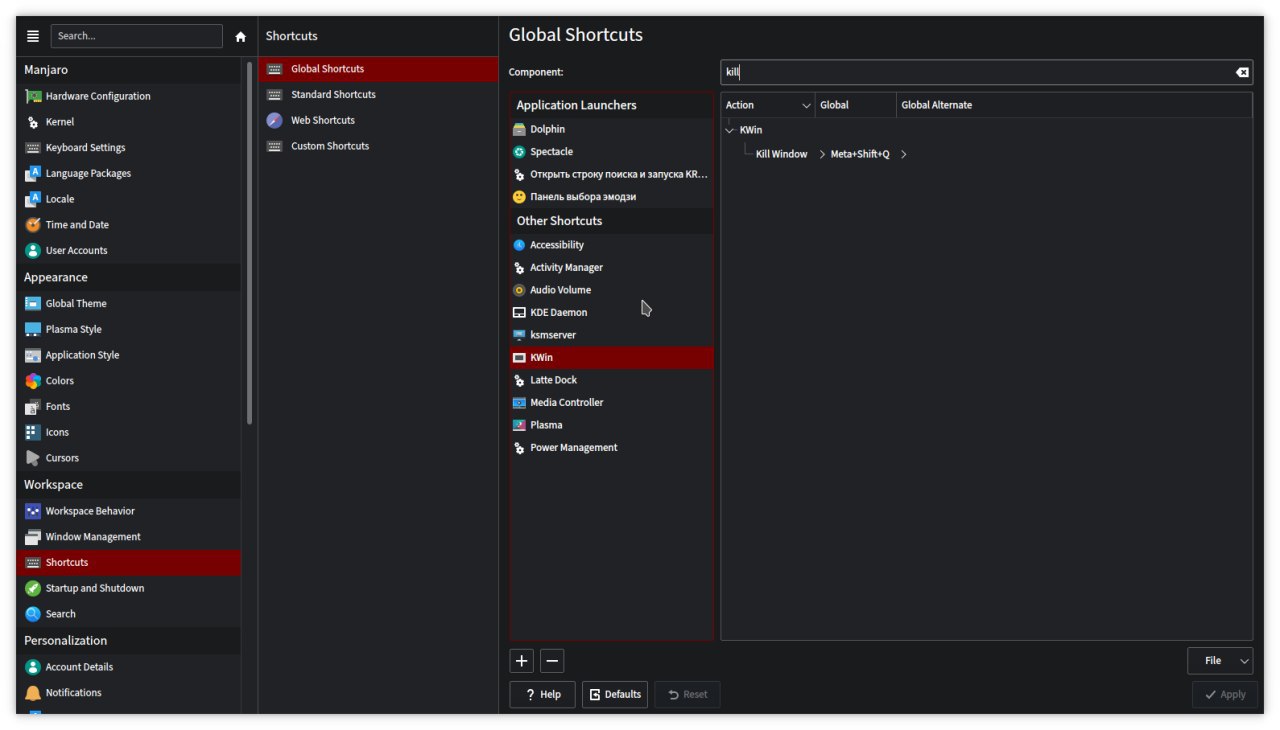Select KWin in component list
This screenshot has width=1280, height=730.
611,358
